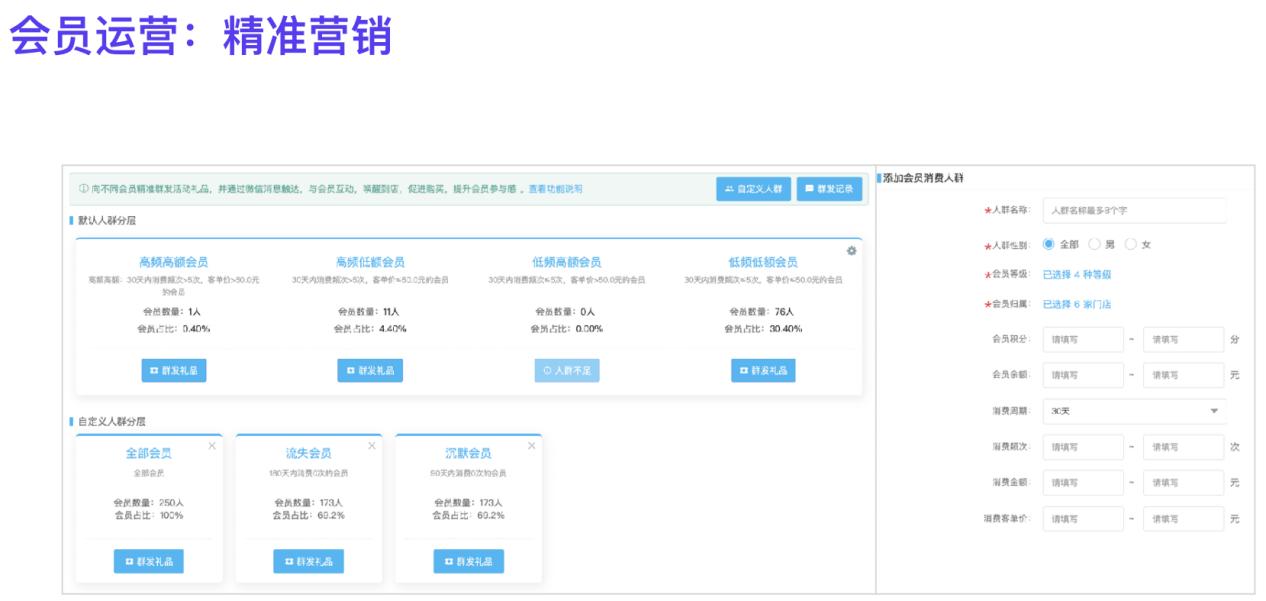
Task: Focus the minimum 消费客单价 field
Action: pyautogui.click(x=1083, y=519)
